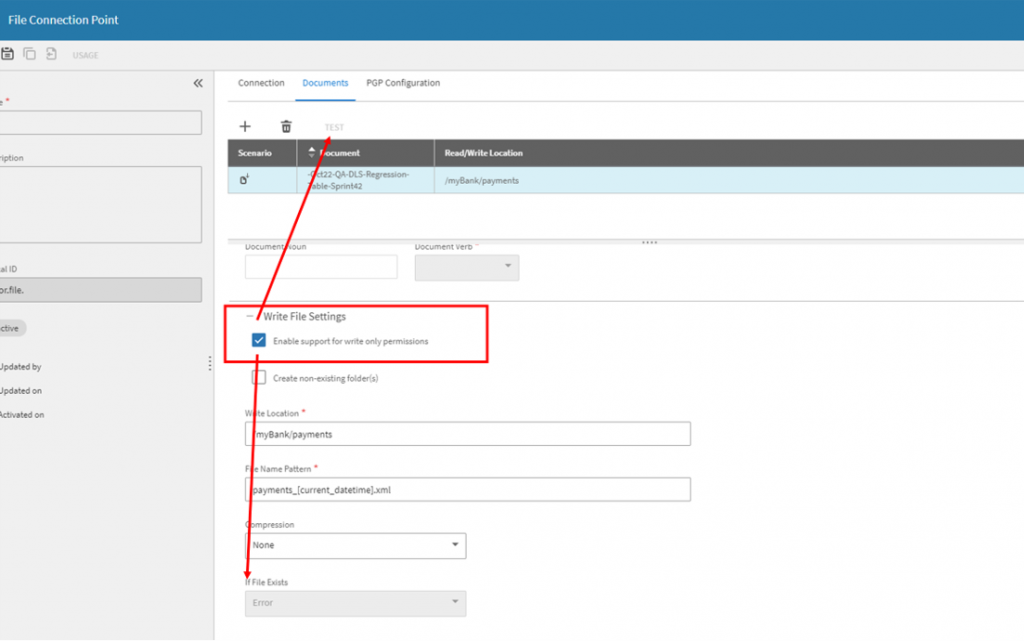Click the TEST button
The width and height of the screenshot is (1024, 641).
[334, 128]
